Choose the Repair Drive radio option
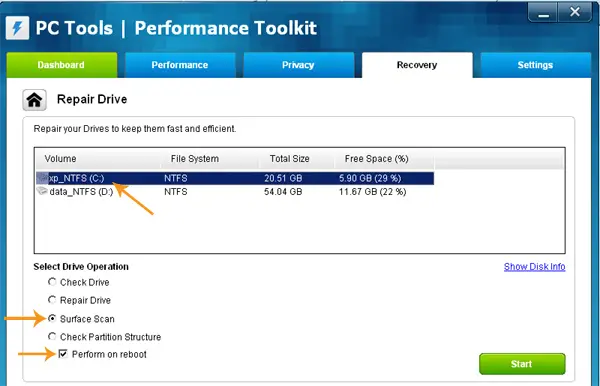Image resolution: width=600 pixels, height=386 pixels. click(x=52, y=300)
